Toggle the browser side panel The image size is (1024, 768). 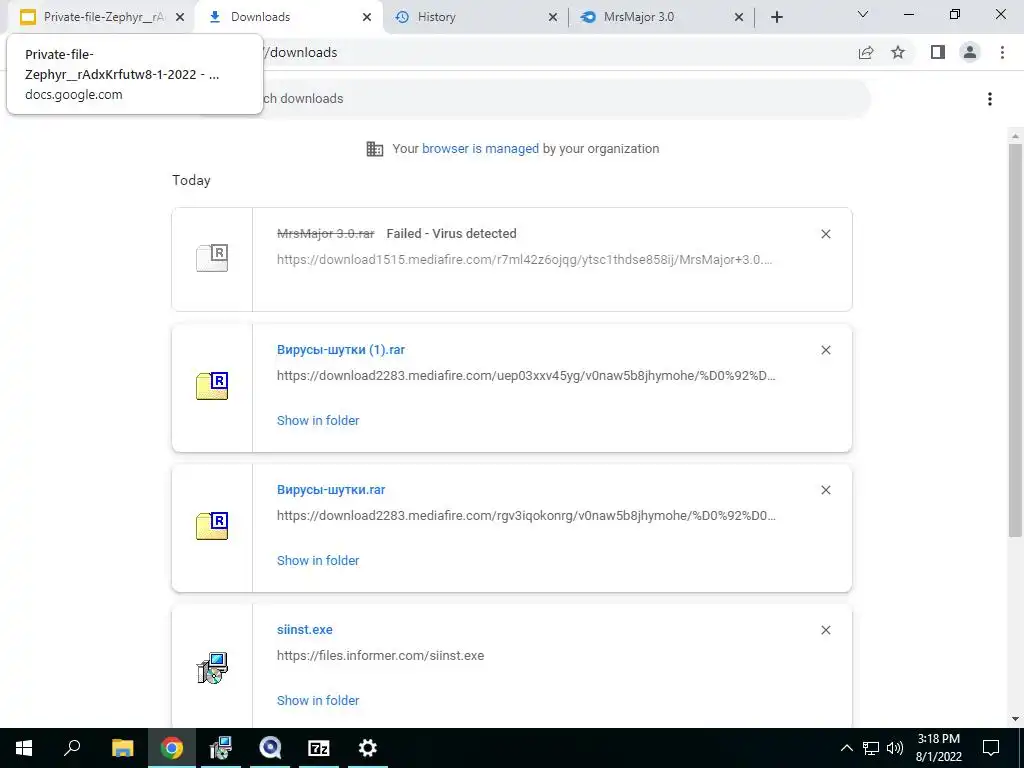point(938,52)
